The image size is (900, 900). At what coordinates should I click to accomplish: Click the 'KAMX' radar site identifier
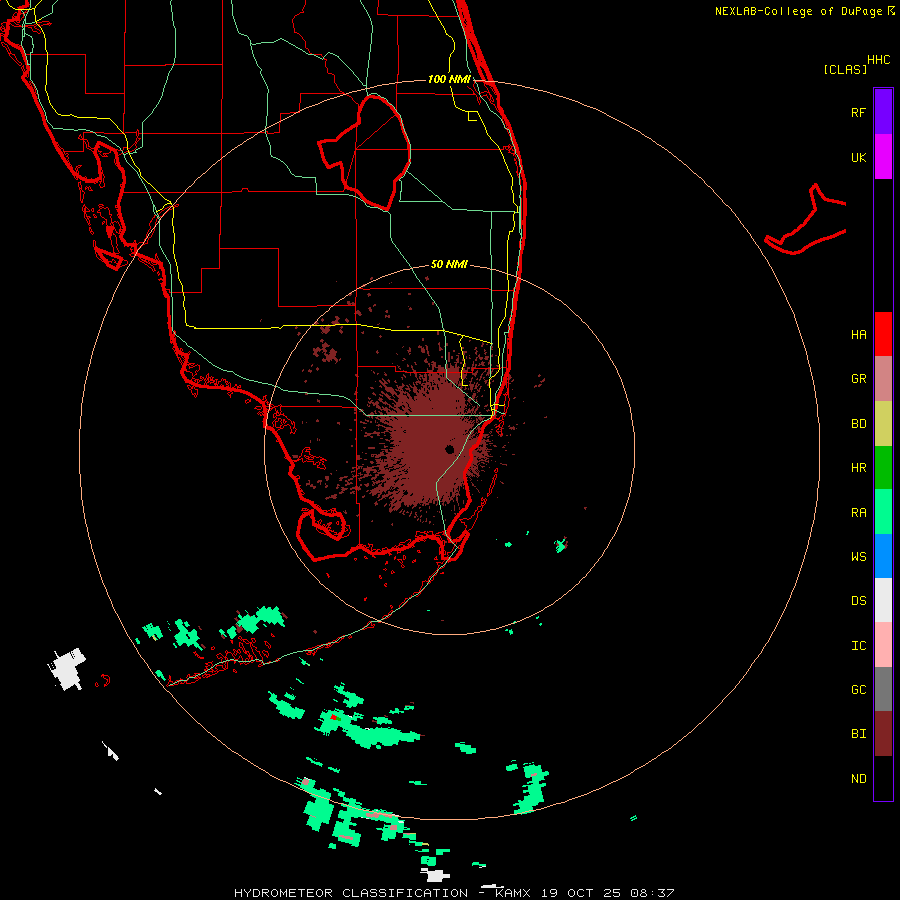click(x=513, y=893)
